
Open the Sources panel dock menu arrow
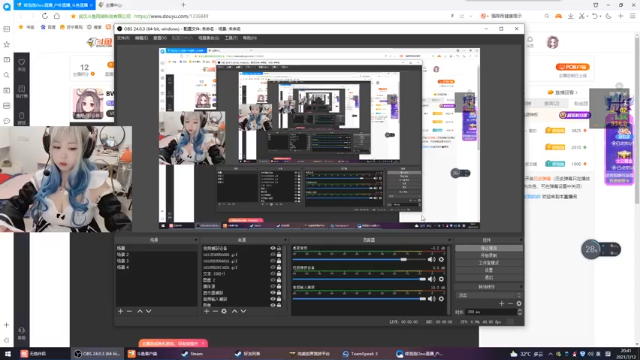coord(285,240)
